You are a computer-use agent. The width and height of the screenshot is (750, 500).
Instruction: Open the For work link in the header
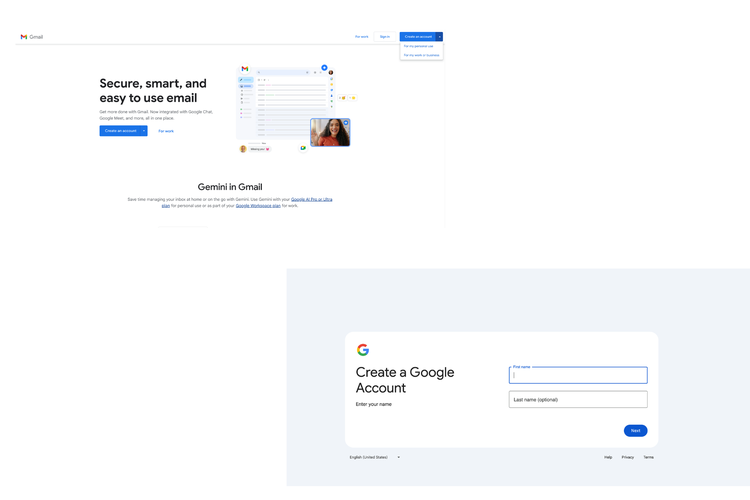click(x=362, y=37)
